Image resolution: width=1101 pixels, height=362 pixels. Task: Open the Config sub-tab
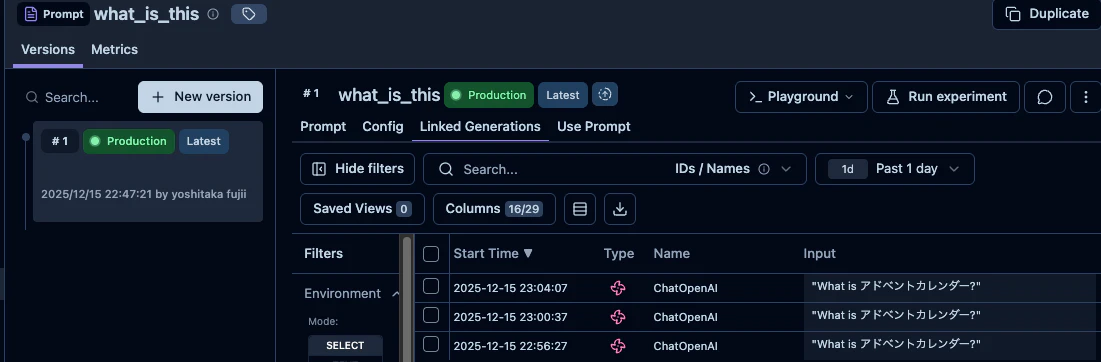tap(383, 127)
